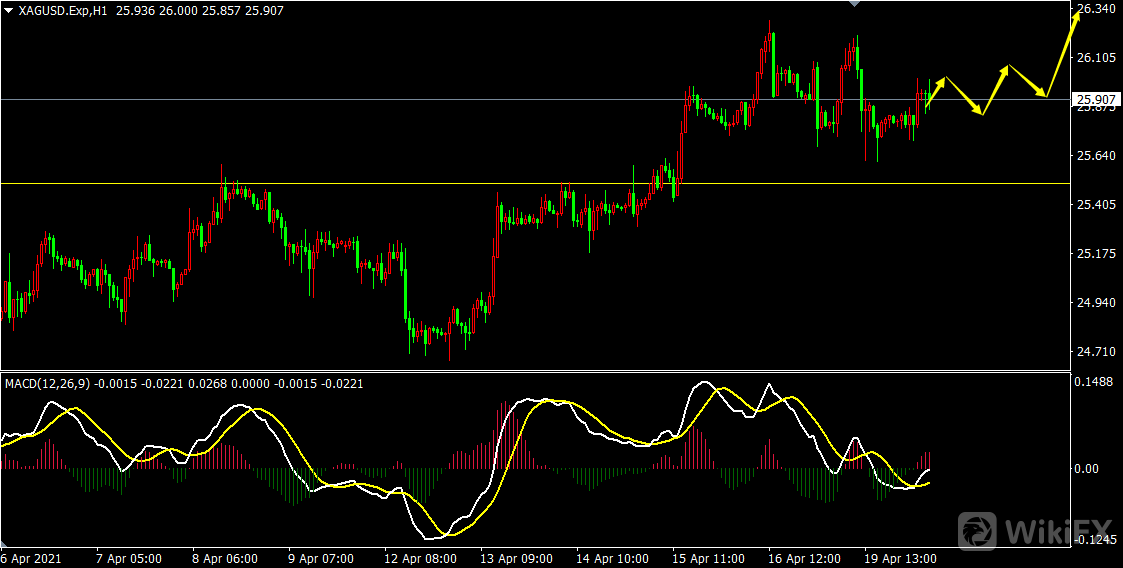Click the MACD(12,26,9) indicator label
Viewport: 1123px width, 568px height.
[x=47, y=383]
